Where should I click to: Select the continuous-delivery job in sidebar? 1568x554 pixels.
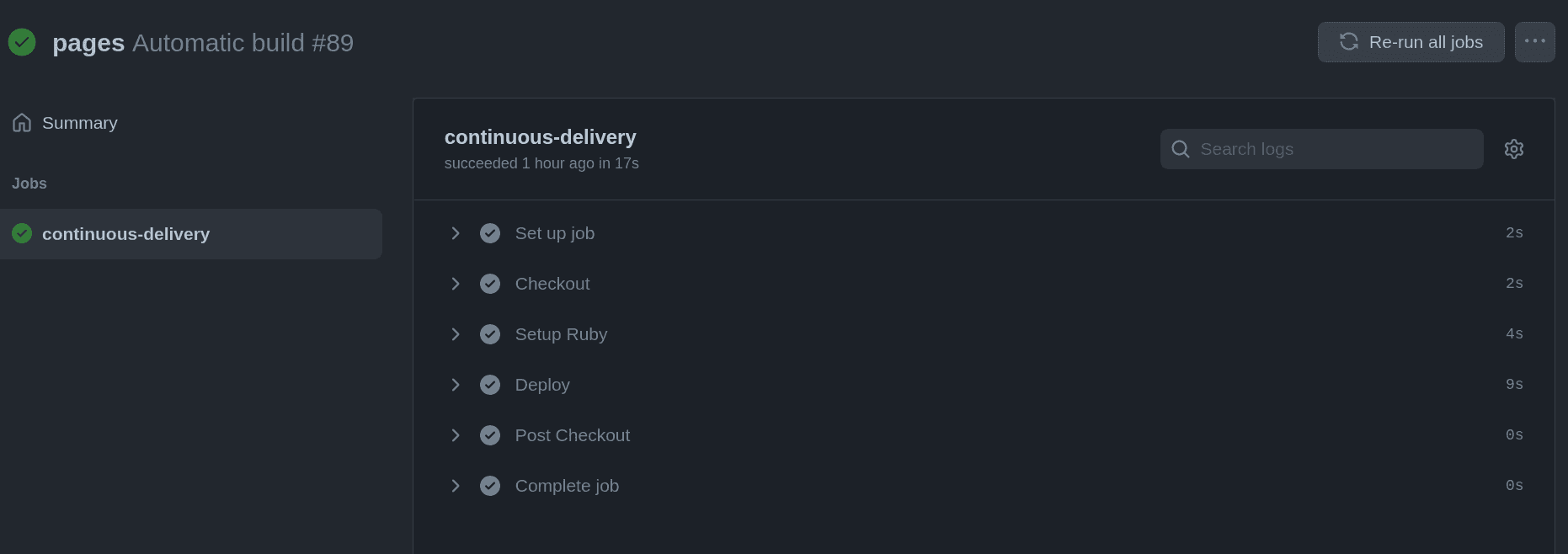click(126, 234)
